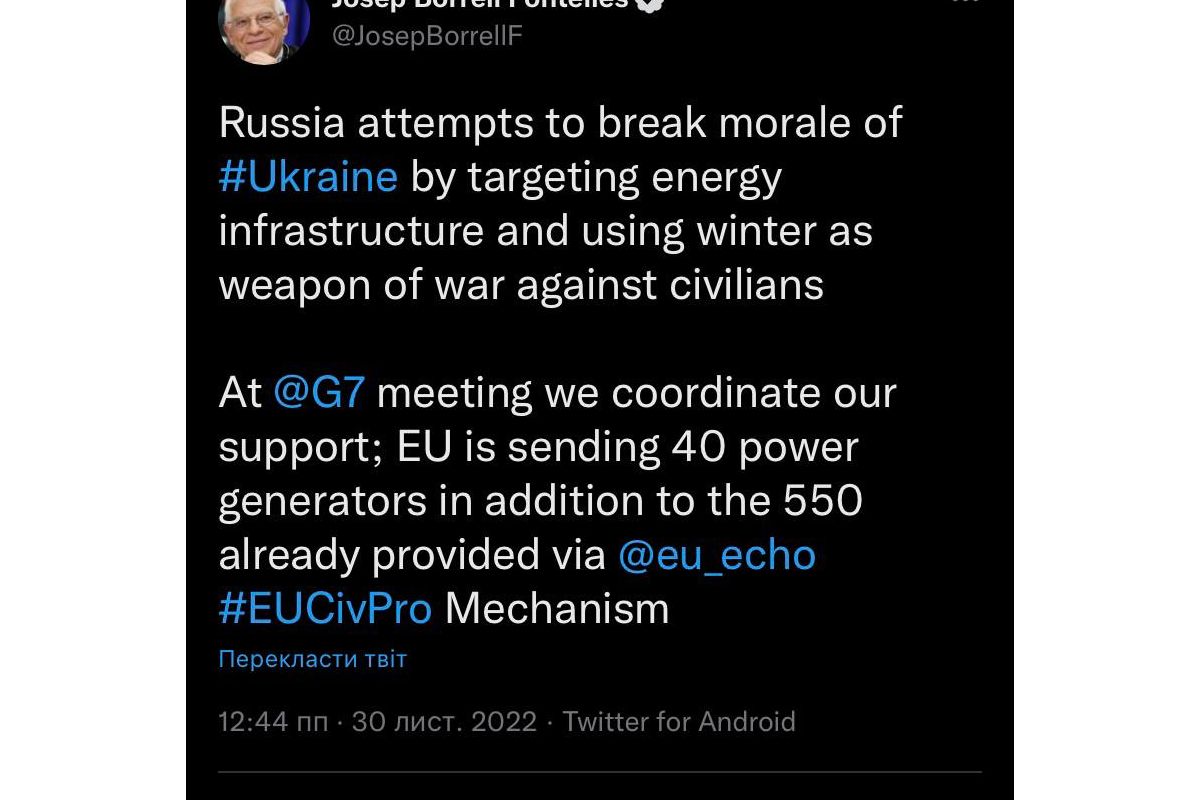Open the @JosepBorrellF handle
This screenshot has height=800, width=1200.
426,36
